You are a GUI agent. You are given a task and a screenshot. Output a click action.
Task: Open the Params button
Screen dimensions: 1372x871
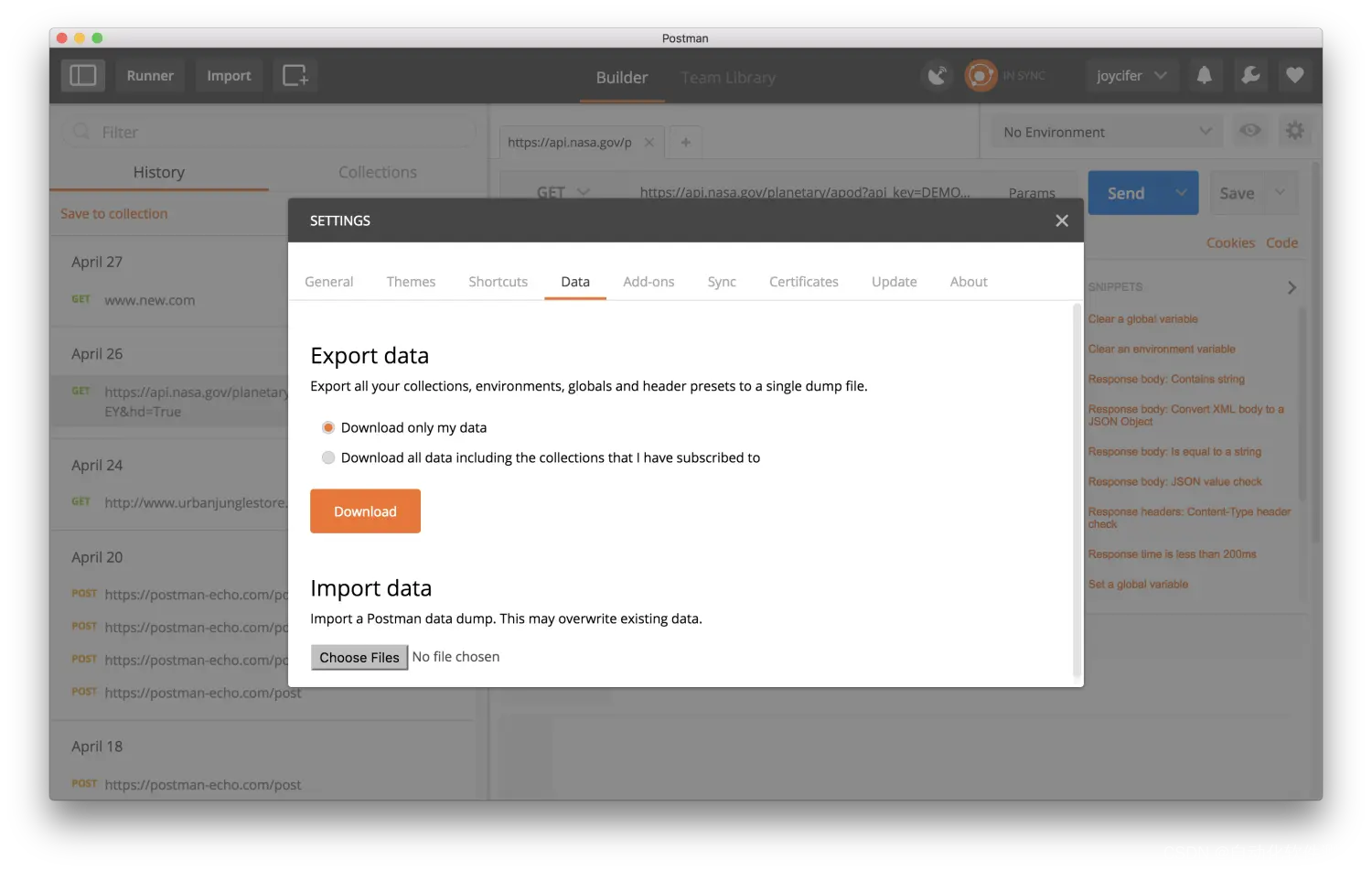tap(1032, 193)
